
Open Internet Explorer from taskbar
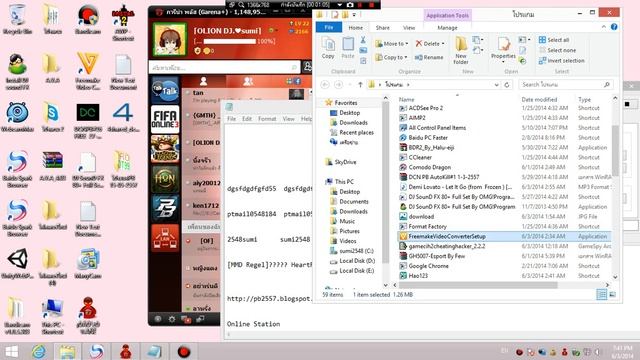pos(39,351)
